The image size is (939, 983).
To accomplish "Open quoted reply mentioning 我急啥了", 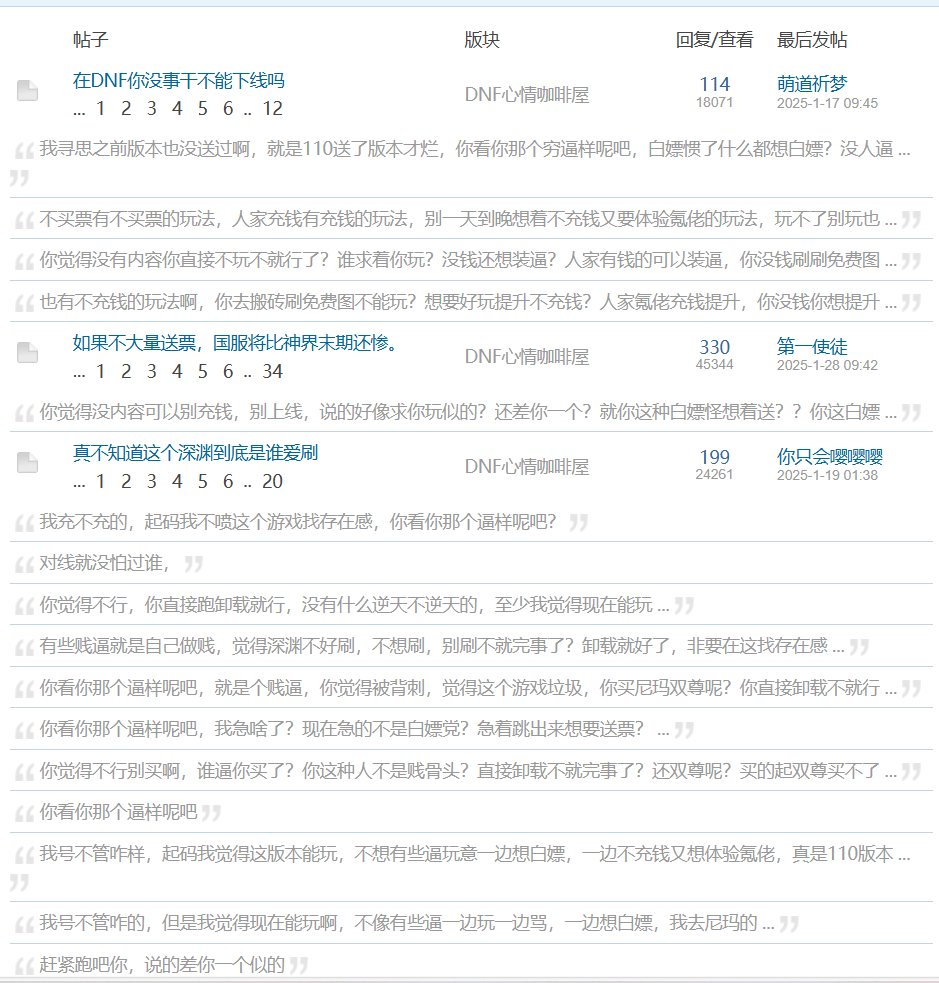I will tap(354, 729).
